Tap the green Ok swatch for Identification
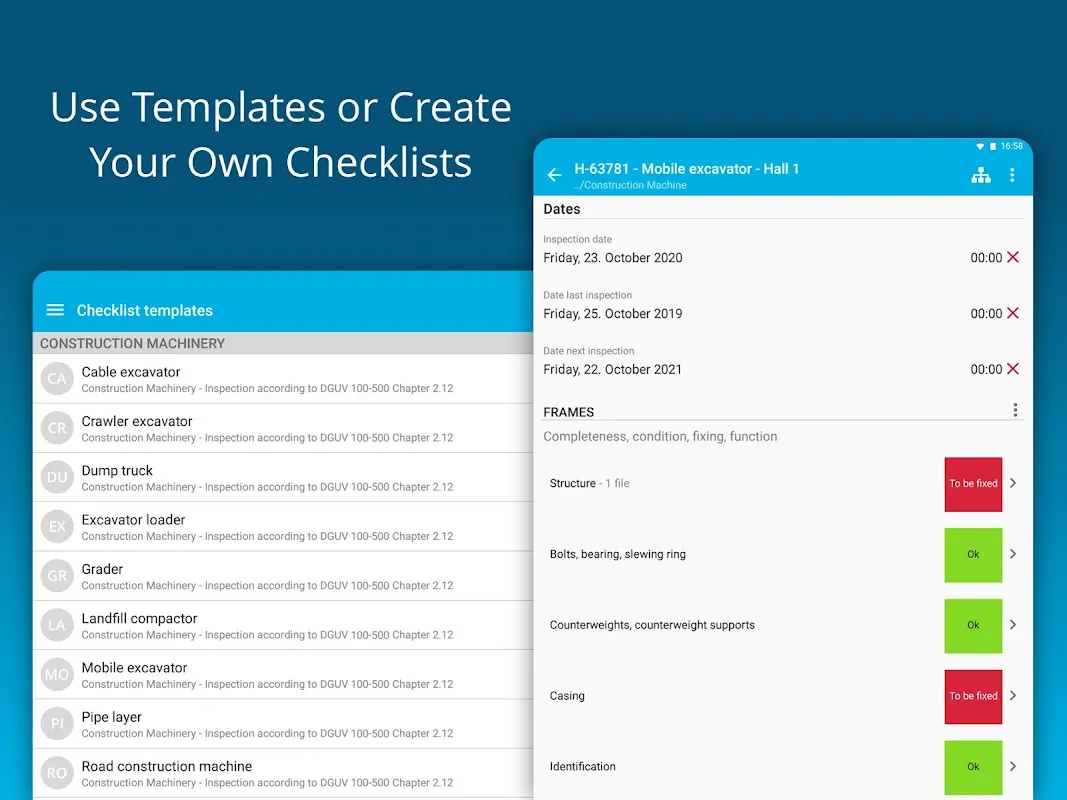1067x800 pixels. coord(973,767)
